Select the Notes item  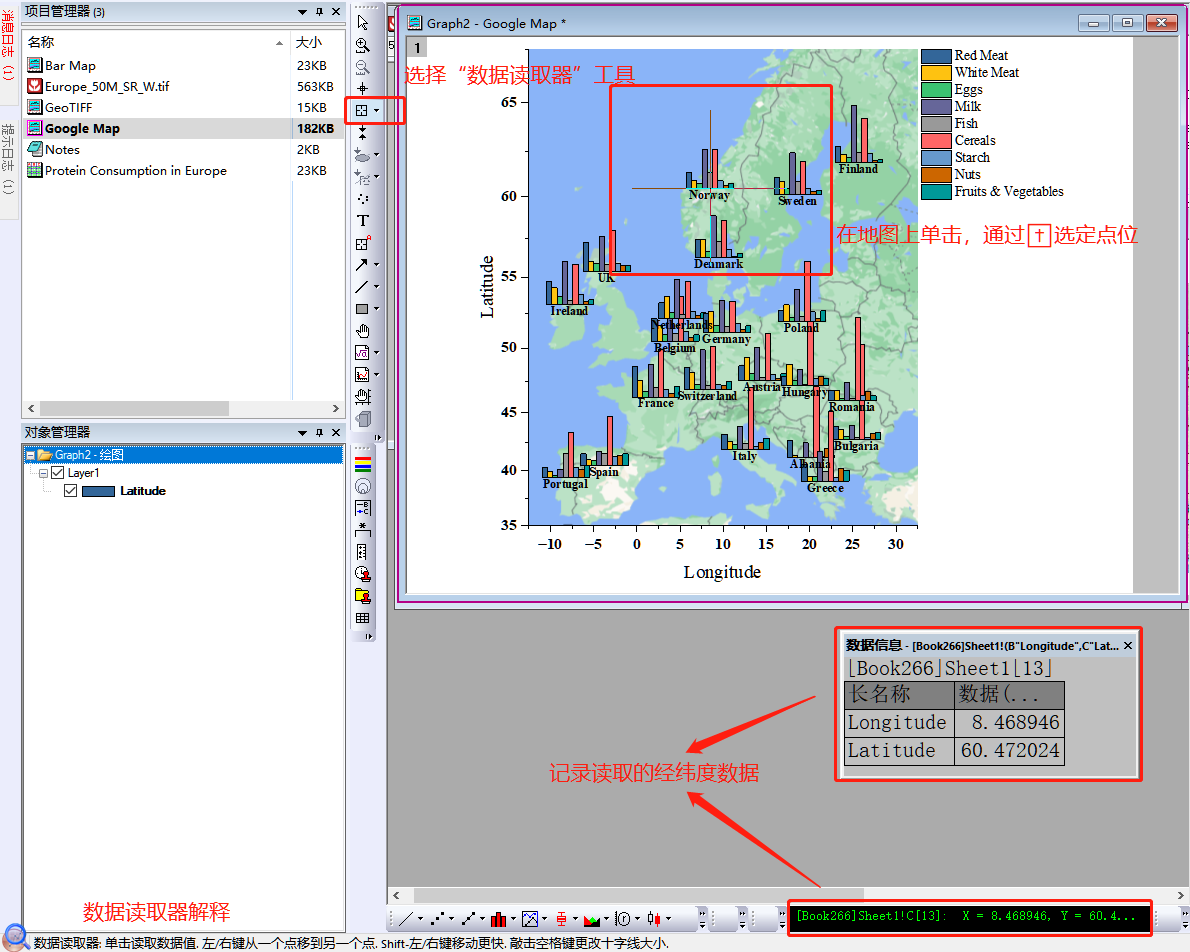62,150
